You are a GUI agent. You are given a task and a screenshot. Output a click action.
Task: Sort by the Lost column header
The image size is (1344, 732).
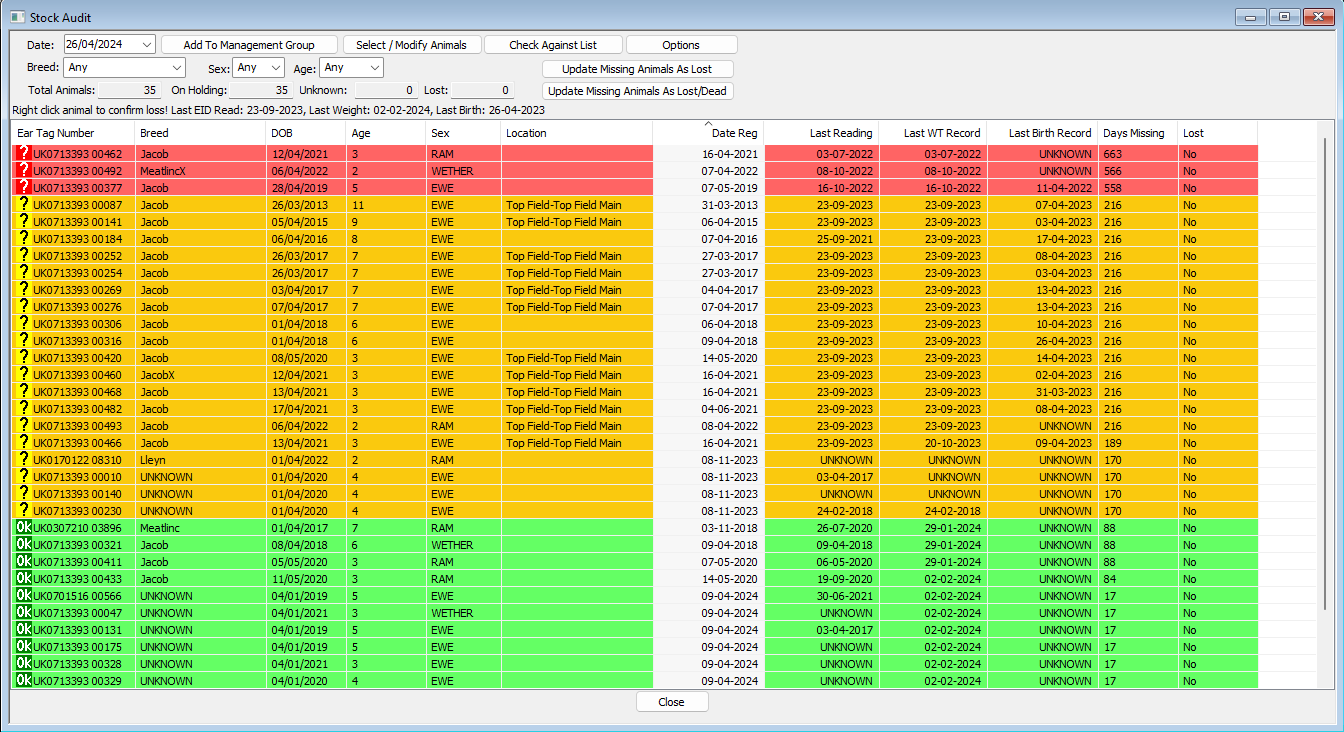pyautogui.click(x=1218, y=133)
